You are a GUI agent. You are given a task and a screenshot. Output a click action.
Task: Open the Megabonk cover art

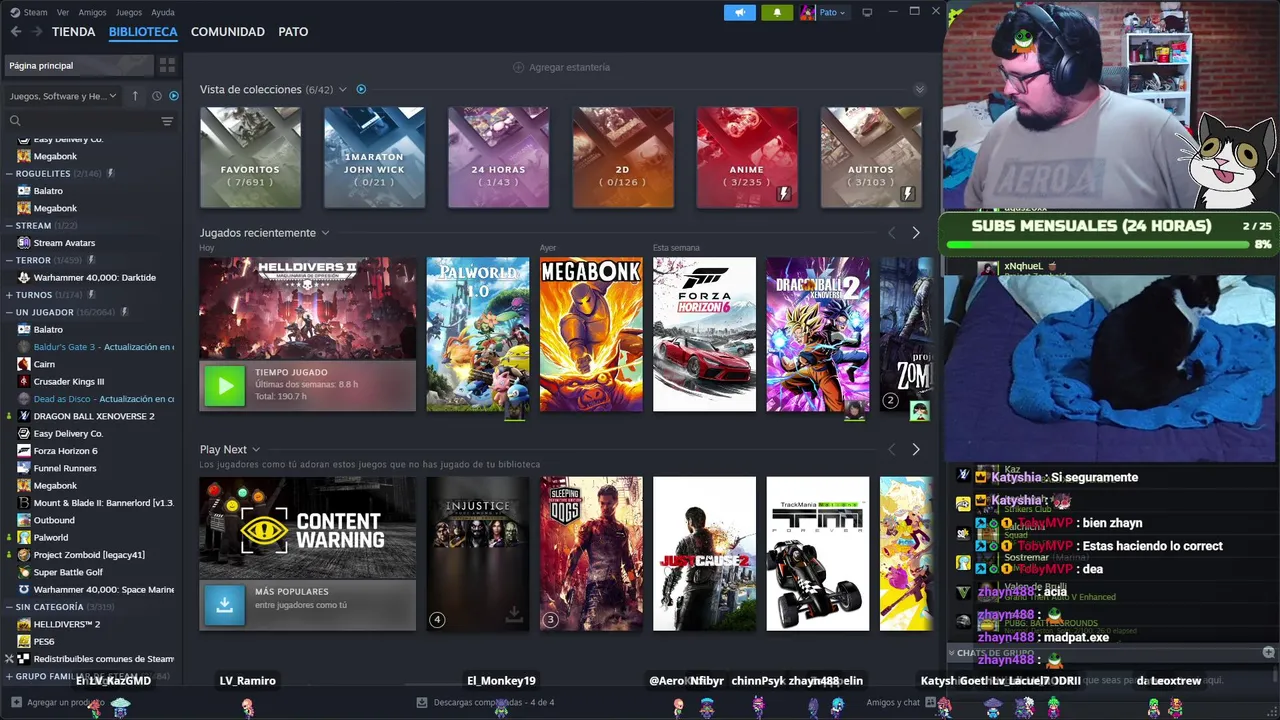coord(591,334)
